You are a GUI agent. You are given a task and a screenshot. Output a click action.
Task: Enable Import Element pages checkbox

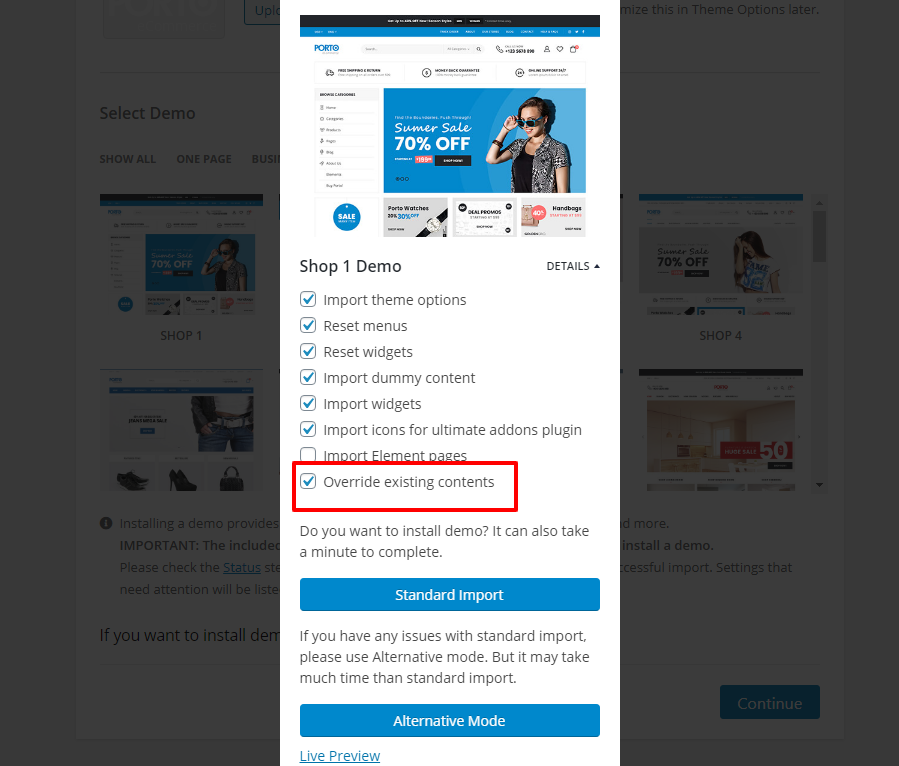pyautogui.click(x=308, y=455)
